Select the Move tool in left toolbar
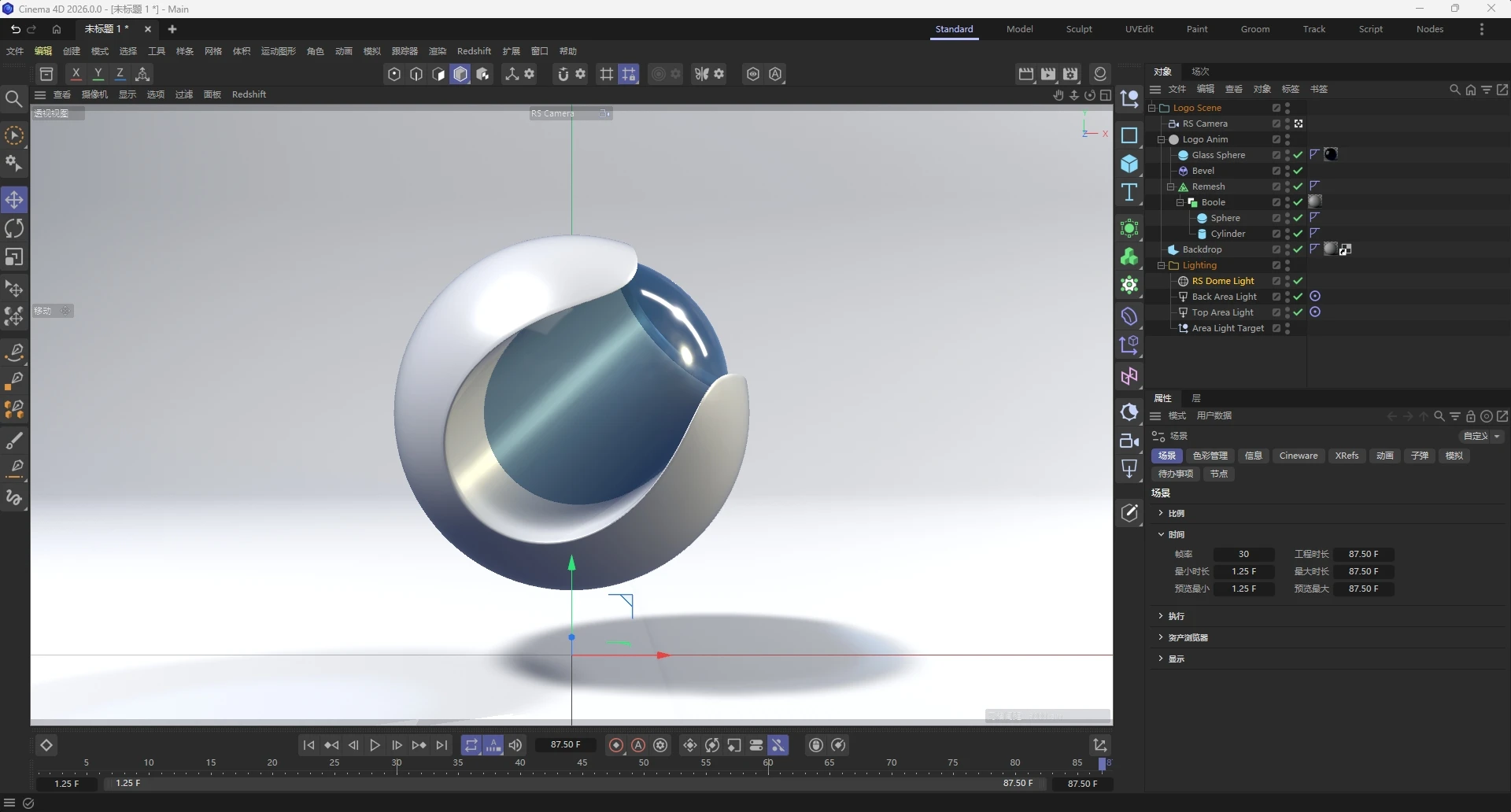The image size is (1511, 812). 14,200
